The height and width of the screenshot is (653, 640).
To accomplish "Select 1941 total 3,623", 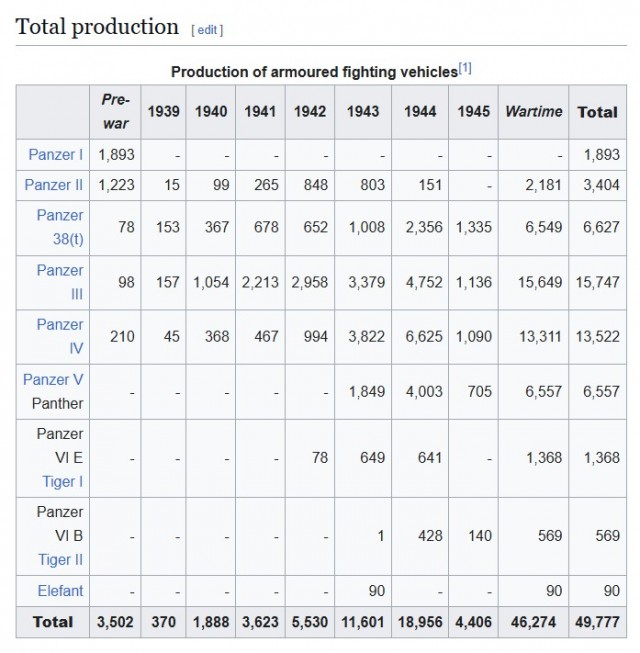I will point(260,622).
